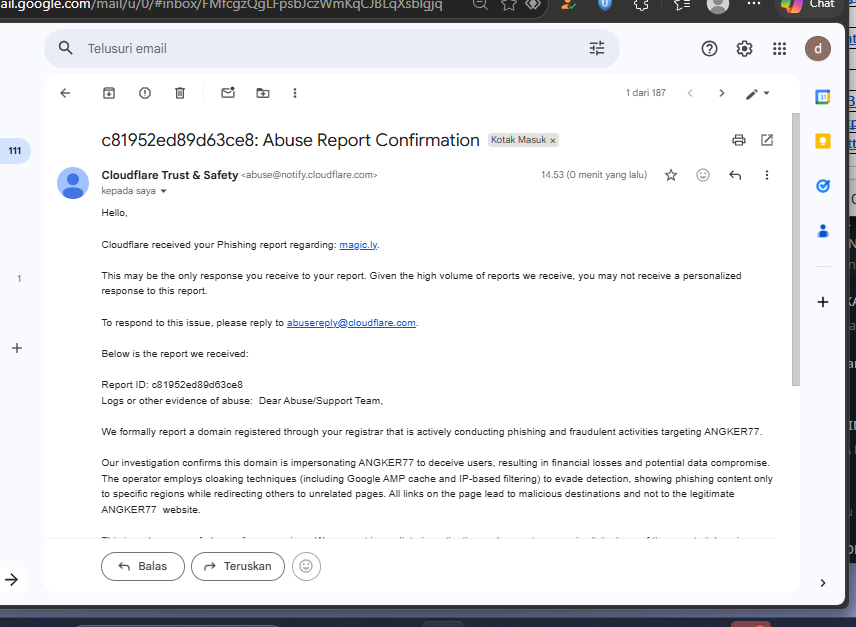Click the Report ID line text
The image size is (856, 627).
(172, 385)
